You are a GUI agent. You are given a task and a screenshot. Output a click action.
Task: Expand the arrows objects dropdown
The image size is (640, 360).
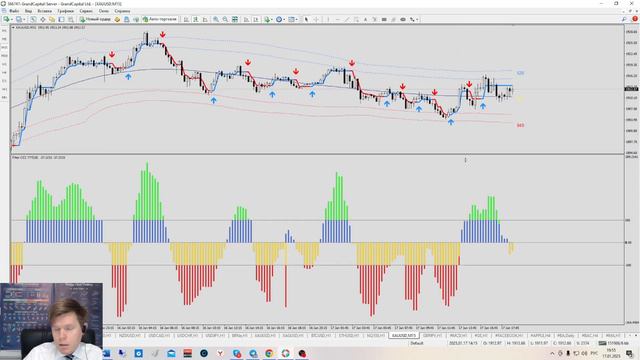pos(417,19)
